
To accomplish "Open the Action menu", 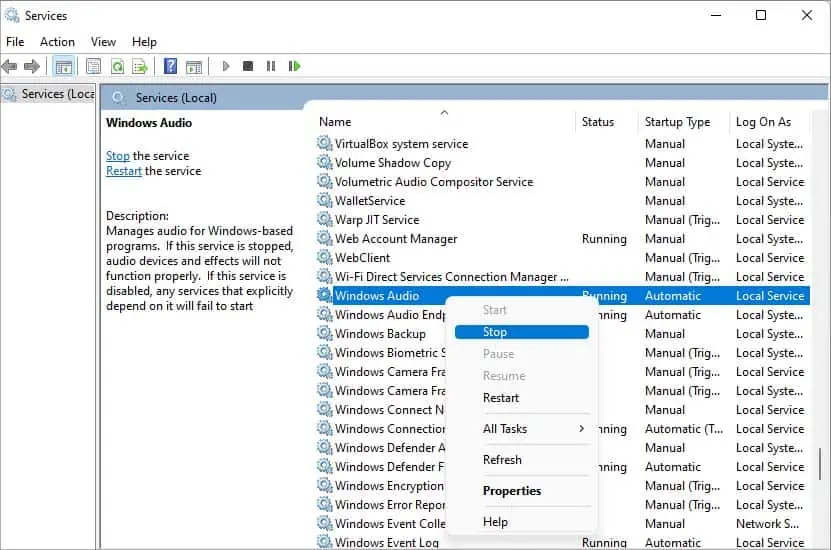I will pyautogui.click(x=57, y=42).
